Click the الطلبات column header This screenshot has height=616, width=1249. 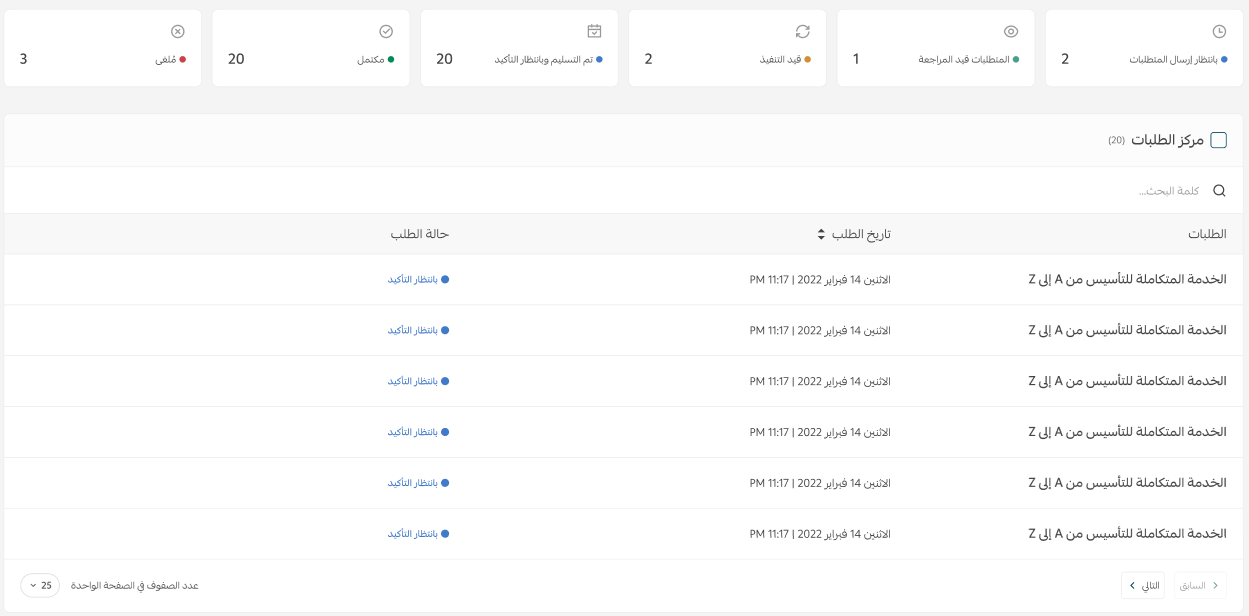tap(1206, 234)
